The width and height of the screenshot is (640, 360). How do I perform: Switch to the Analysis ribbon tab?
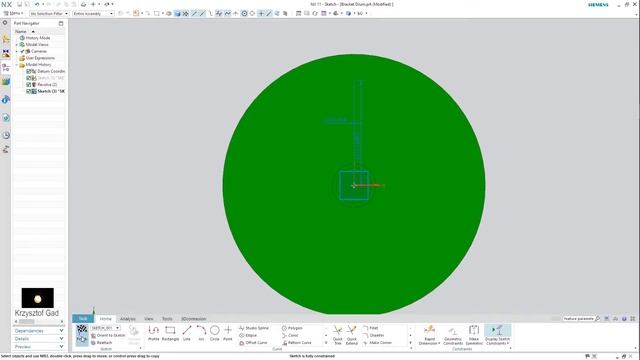coord(128,318)
